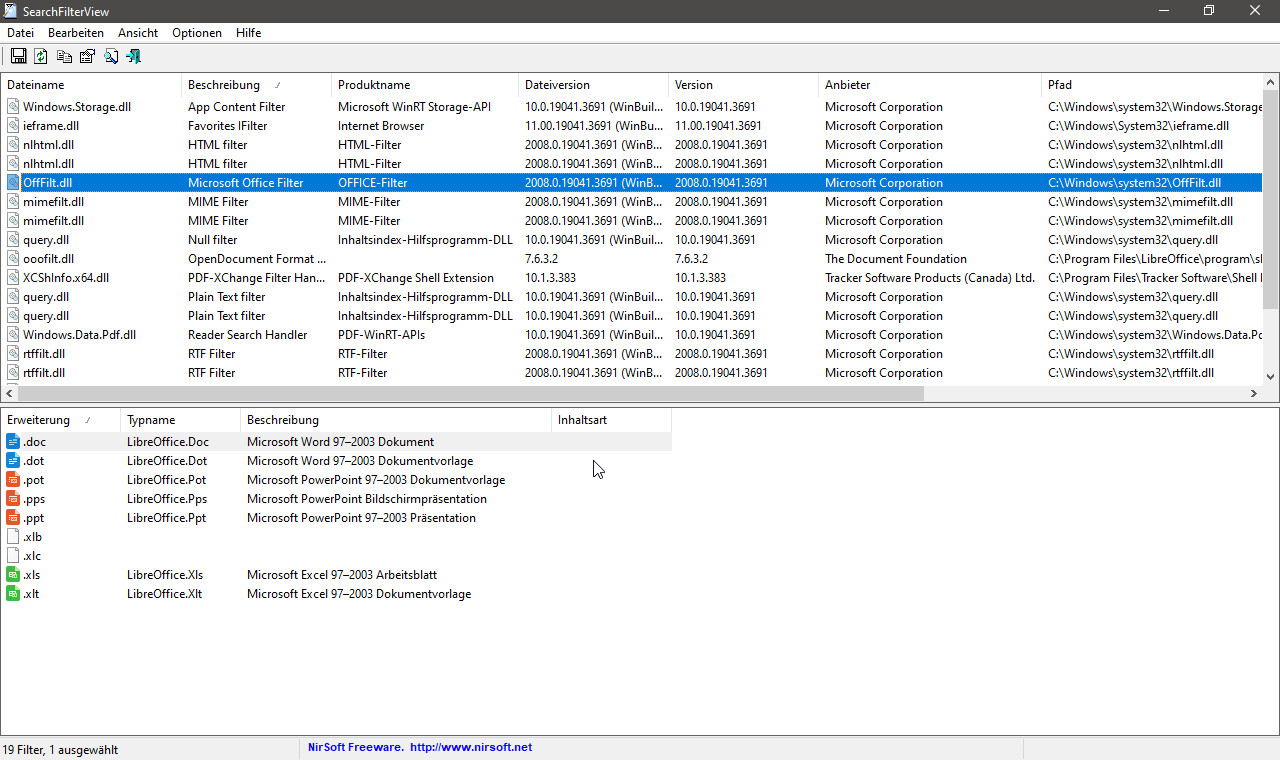
Task: Sort by Inhaltsart column header
Action: tap(611, 420)
